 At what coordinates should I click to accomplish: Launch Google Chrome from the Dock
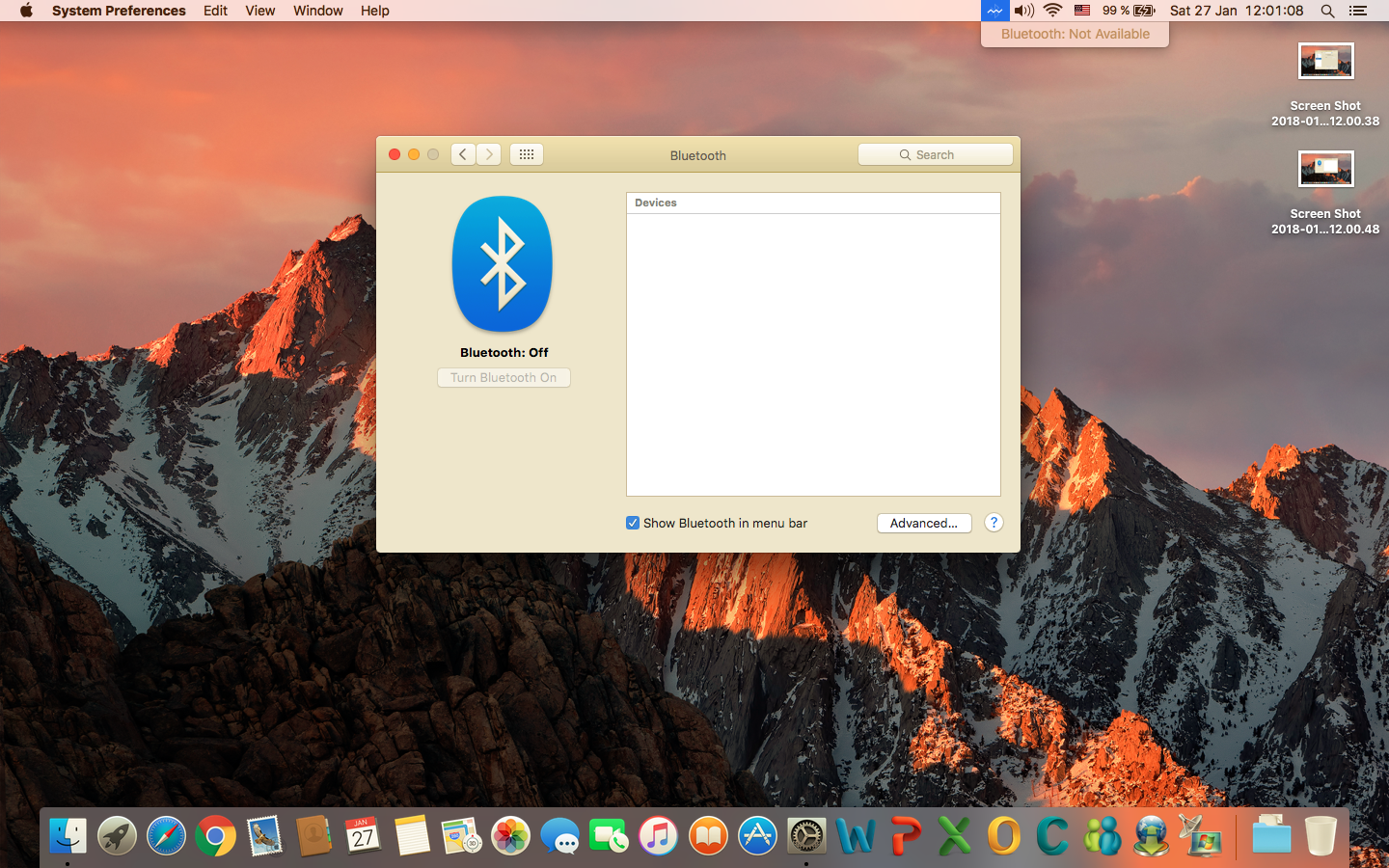(215, 835)
